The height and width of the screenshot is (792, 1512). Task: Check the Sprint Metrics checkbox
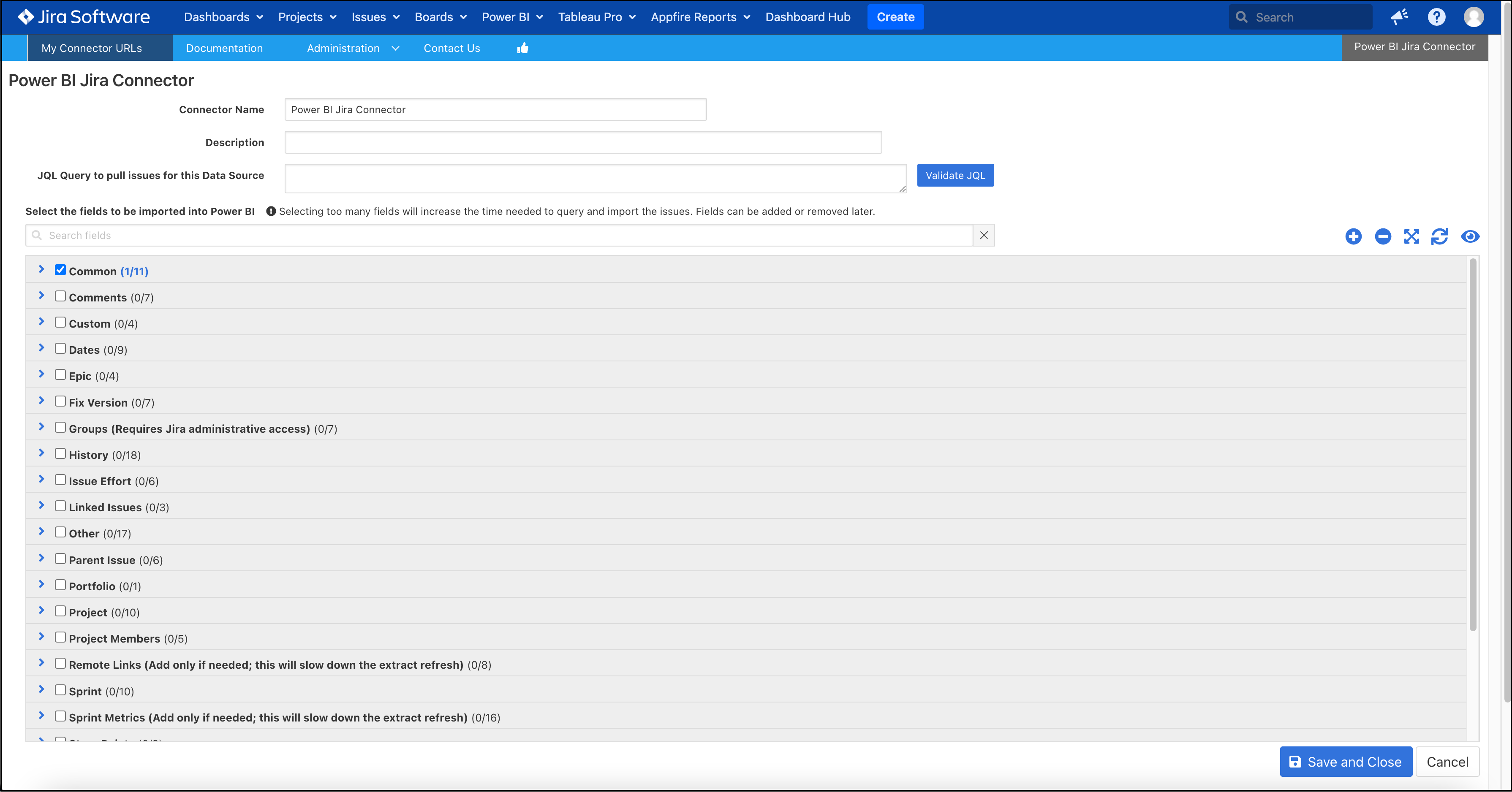coord(60,716)
